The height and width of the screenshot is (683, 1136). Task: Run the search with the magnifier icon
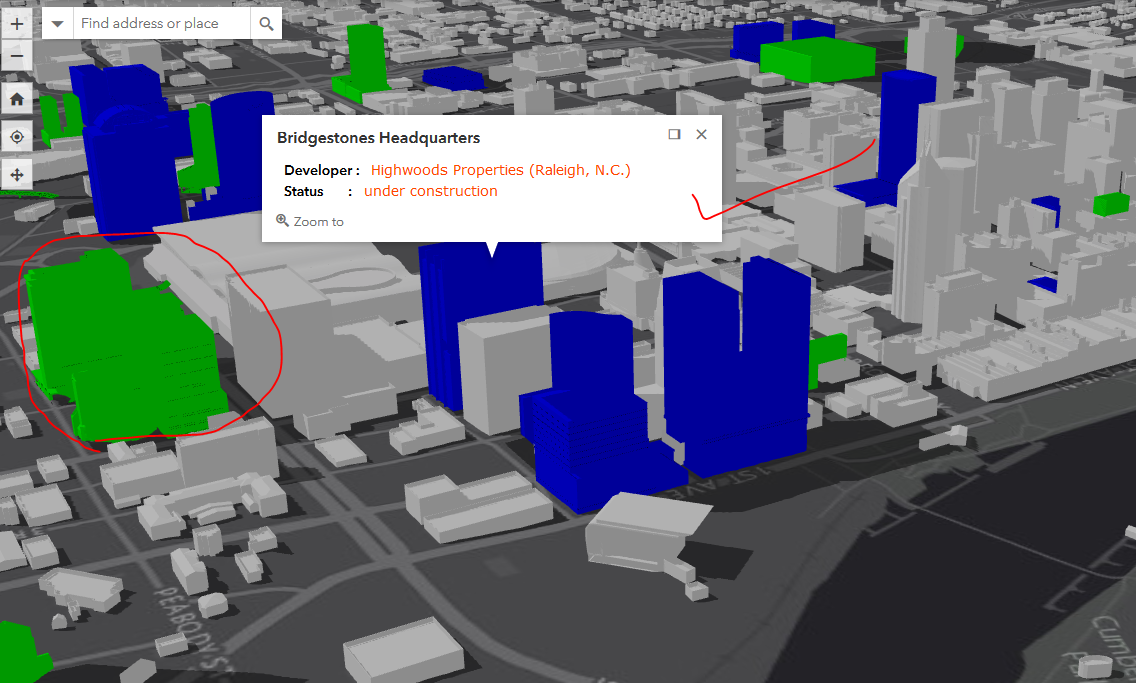pos(266,23)
